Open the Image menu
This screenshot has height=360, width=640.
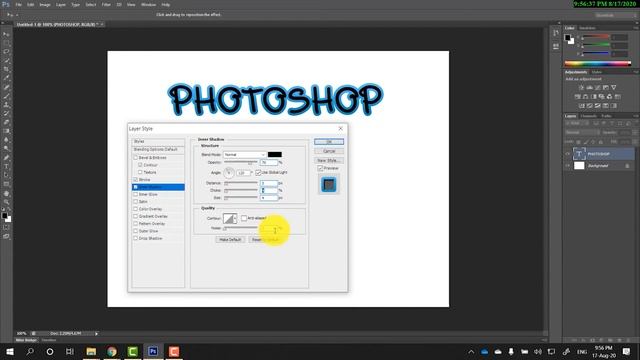pos(45,5)
